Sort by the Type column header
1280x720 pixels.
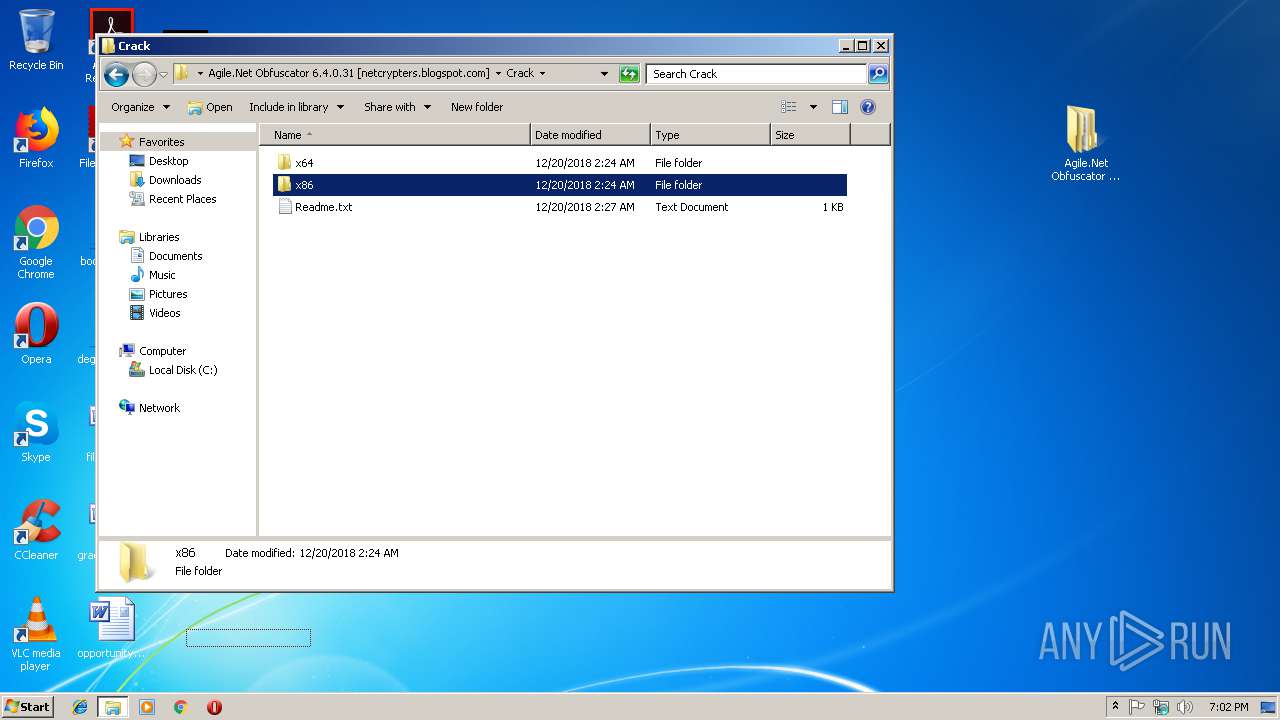[x=710, y=135]
